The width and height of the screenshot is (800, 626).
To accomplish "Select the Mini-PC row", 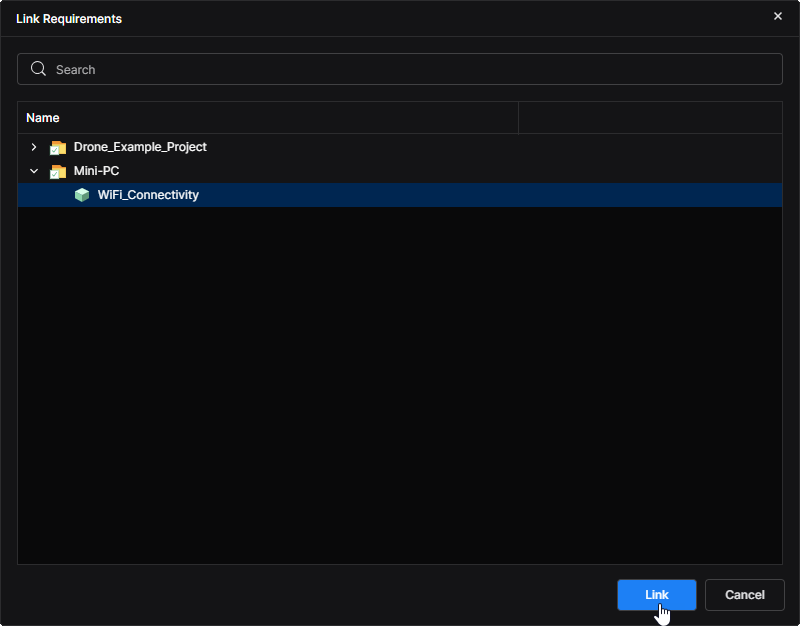I will (399, 171).
